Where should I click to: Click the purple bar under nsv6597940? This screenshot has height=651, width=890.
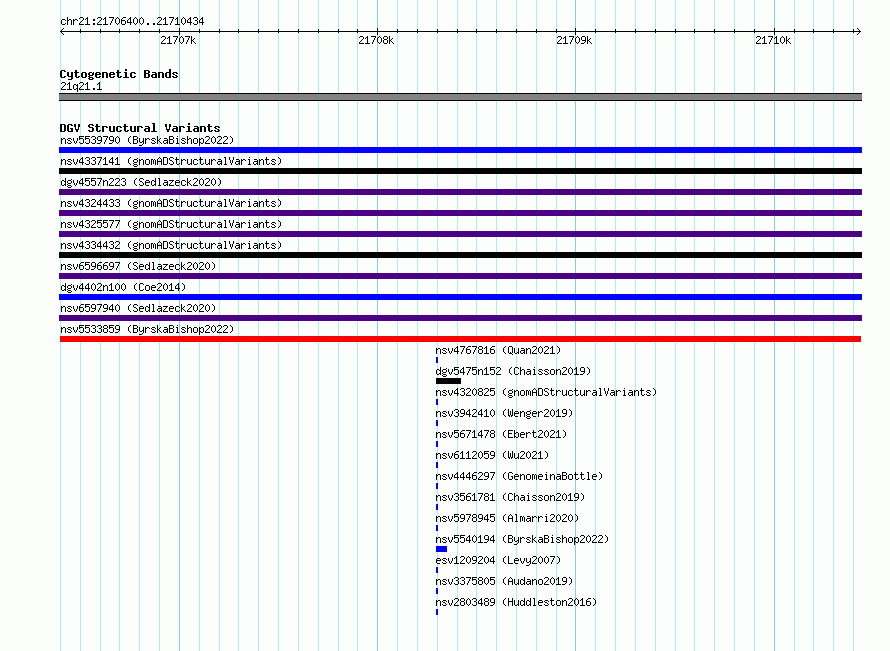[460, 318]
